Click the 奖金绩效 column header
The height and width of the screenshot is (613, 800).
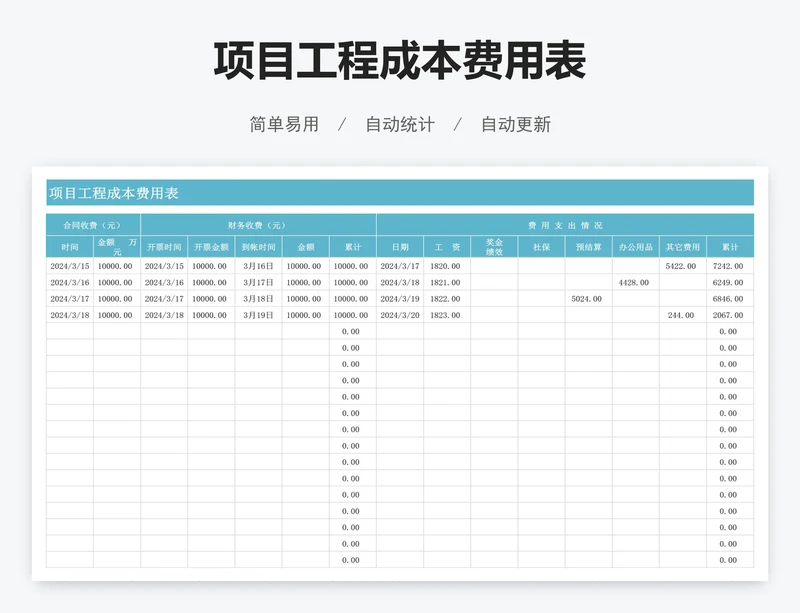[x=494, y=247]
